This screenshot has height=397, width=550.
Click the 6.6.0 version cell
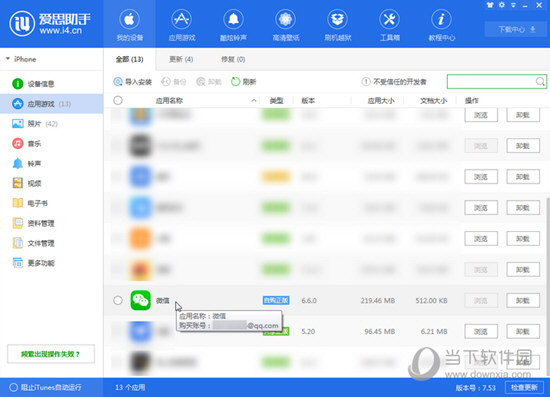pos(309,301)
